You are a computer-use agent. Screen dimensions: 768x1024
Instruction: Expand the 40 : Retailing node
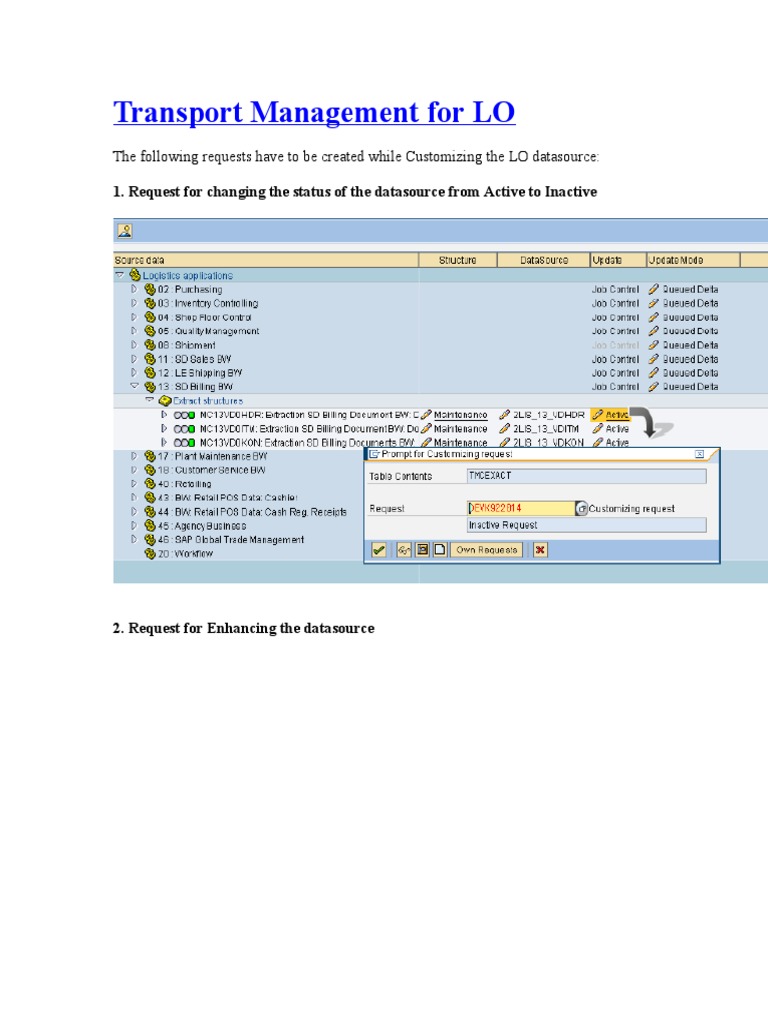click(135, 484)
